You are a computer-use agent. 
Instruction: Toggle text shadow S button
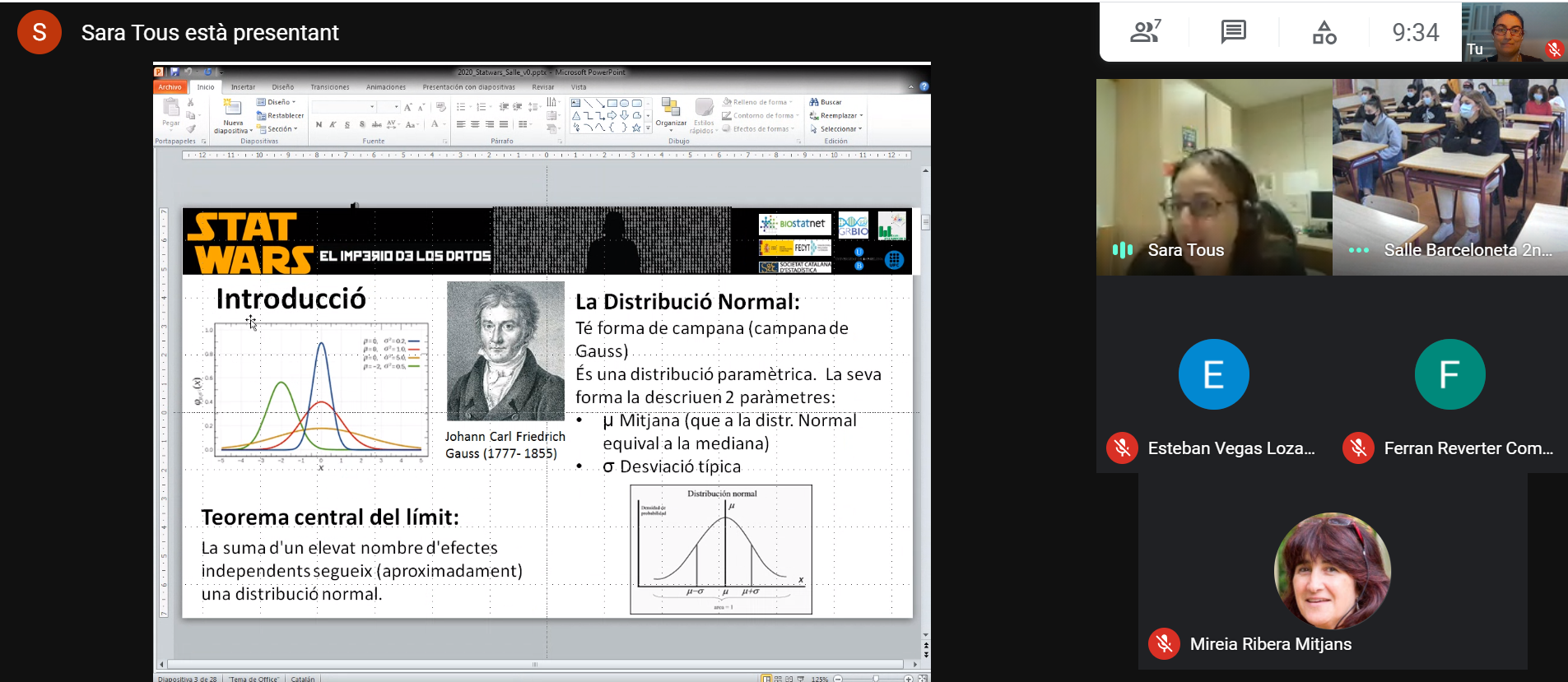(x=362, y=124)
